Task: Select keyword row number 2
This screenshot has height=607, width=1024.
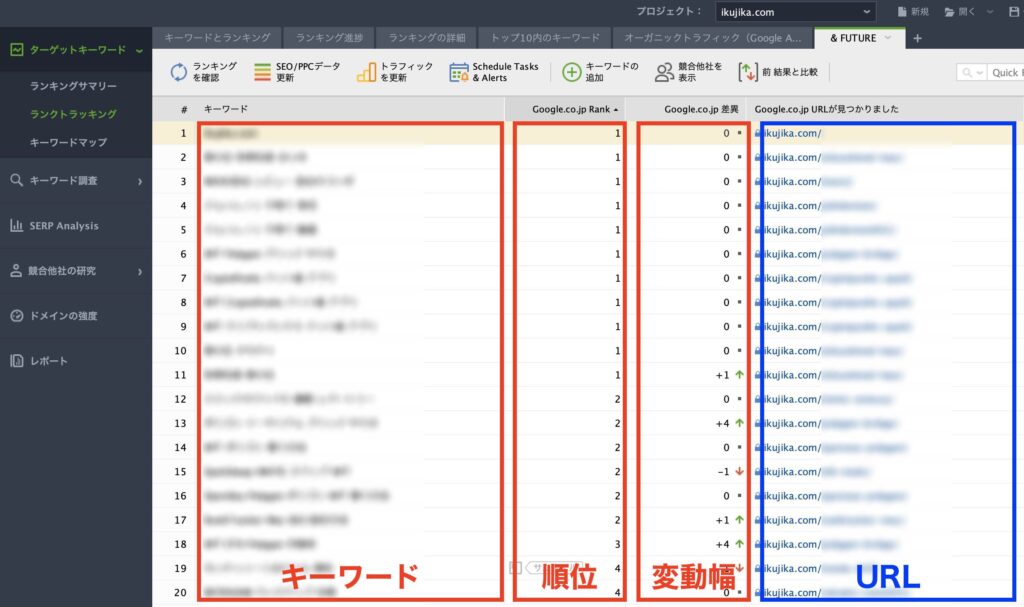Action: (x=588, y=157)
